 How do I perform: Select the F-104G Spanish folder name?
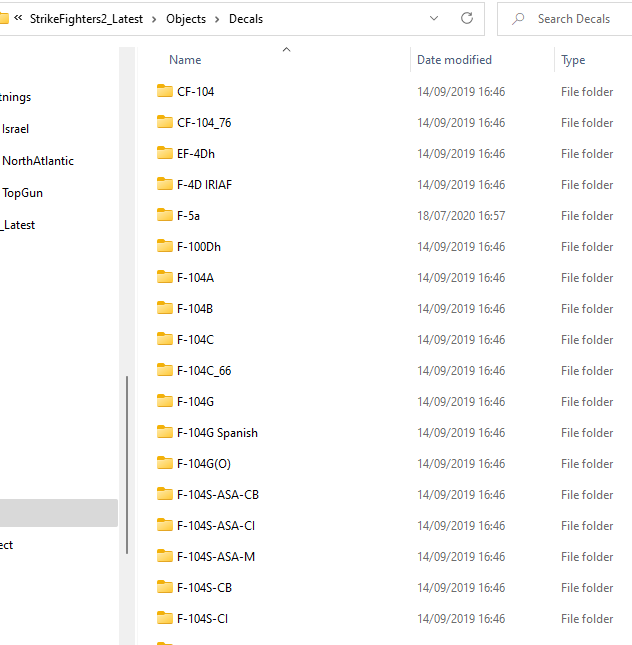(x=217, y=433)
